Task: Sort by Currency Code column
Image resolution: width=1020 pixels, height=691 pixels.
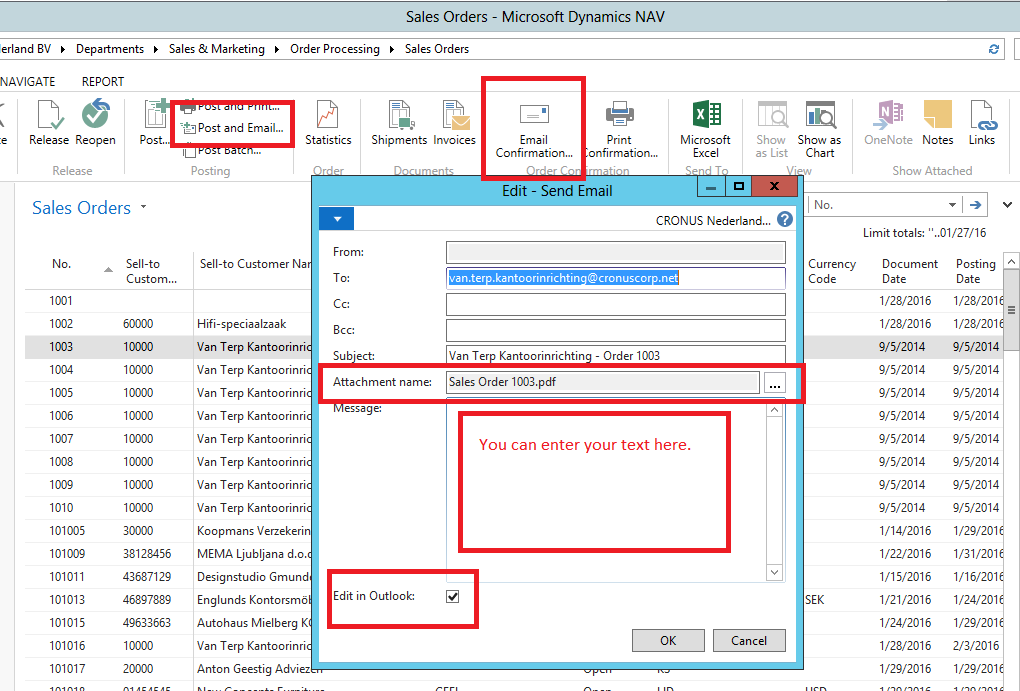Action: [x=832, y=271]
